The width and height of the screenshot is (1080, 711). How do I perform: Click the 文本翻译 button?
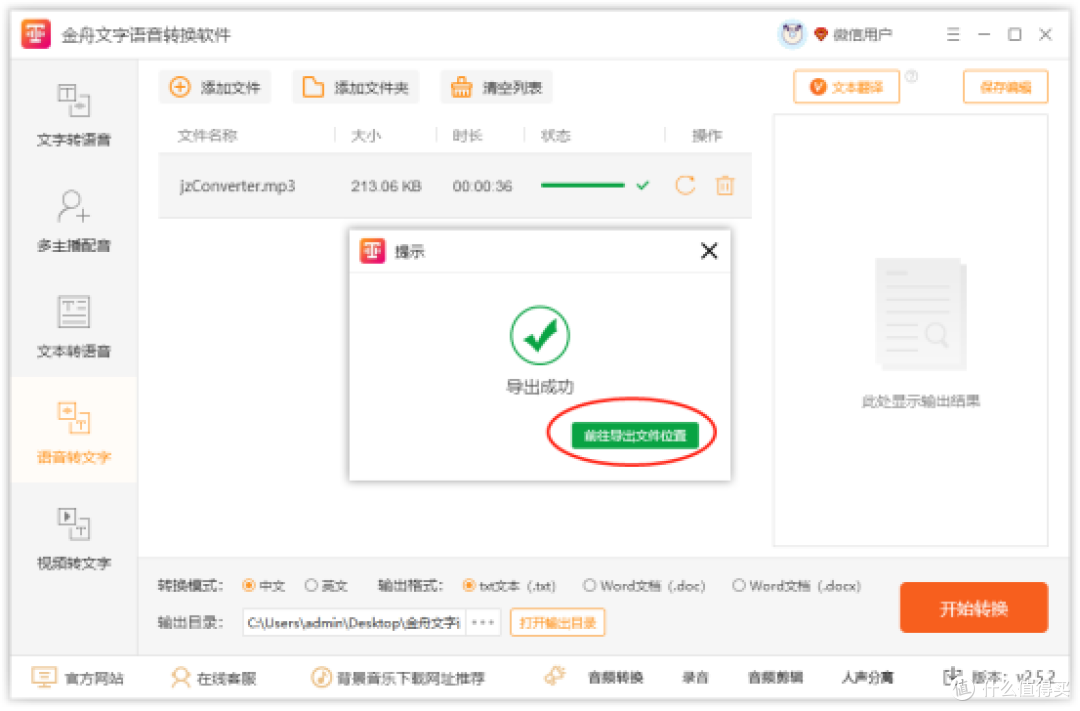tap(847, 87)
